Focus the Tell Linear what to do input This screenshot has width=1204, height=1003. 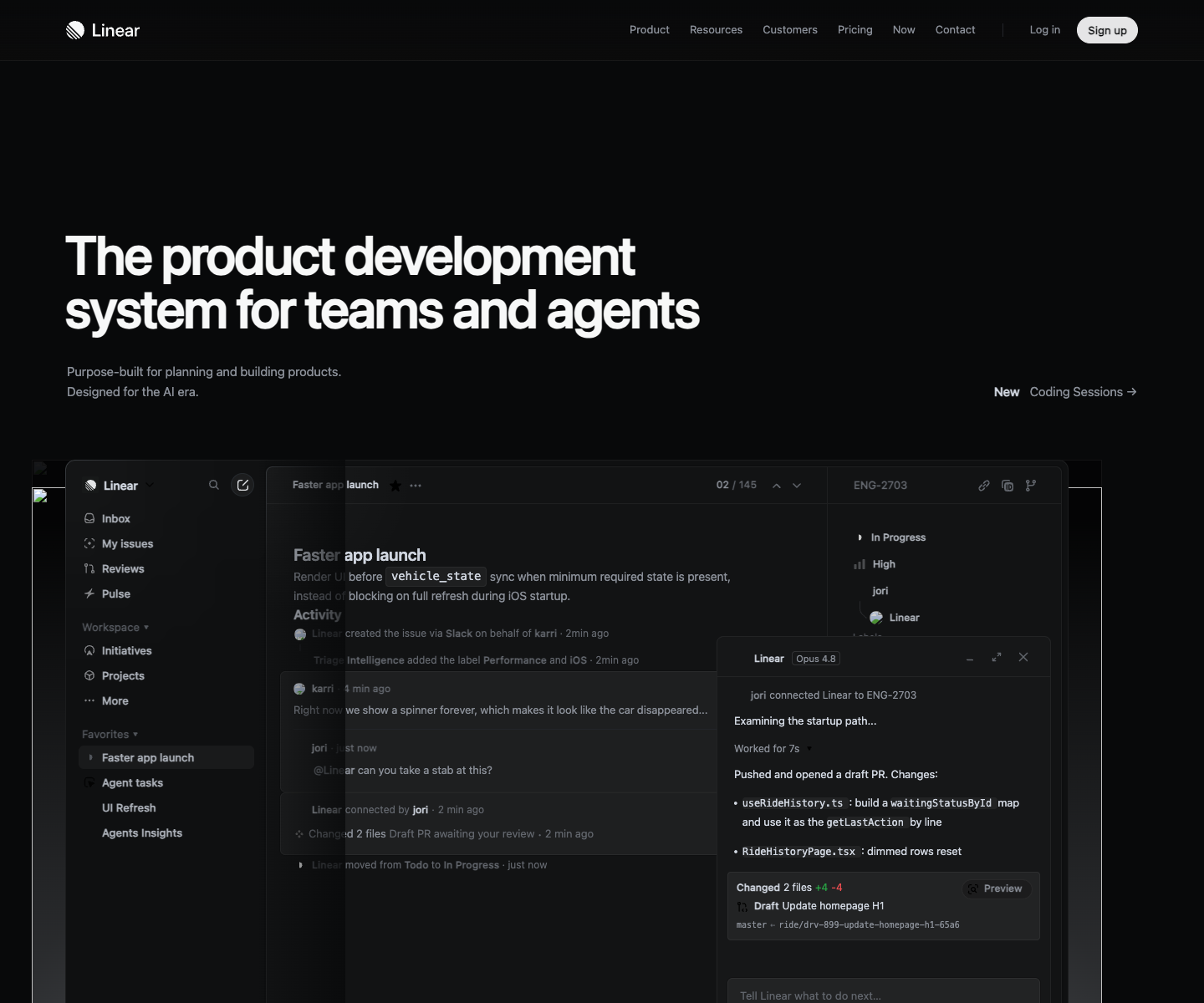[x=884, y=991]
